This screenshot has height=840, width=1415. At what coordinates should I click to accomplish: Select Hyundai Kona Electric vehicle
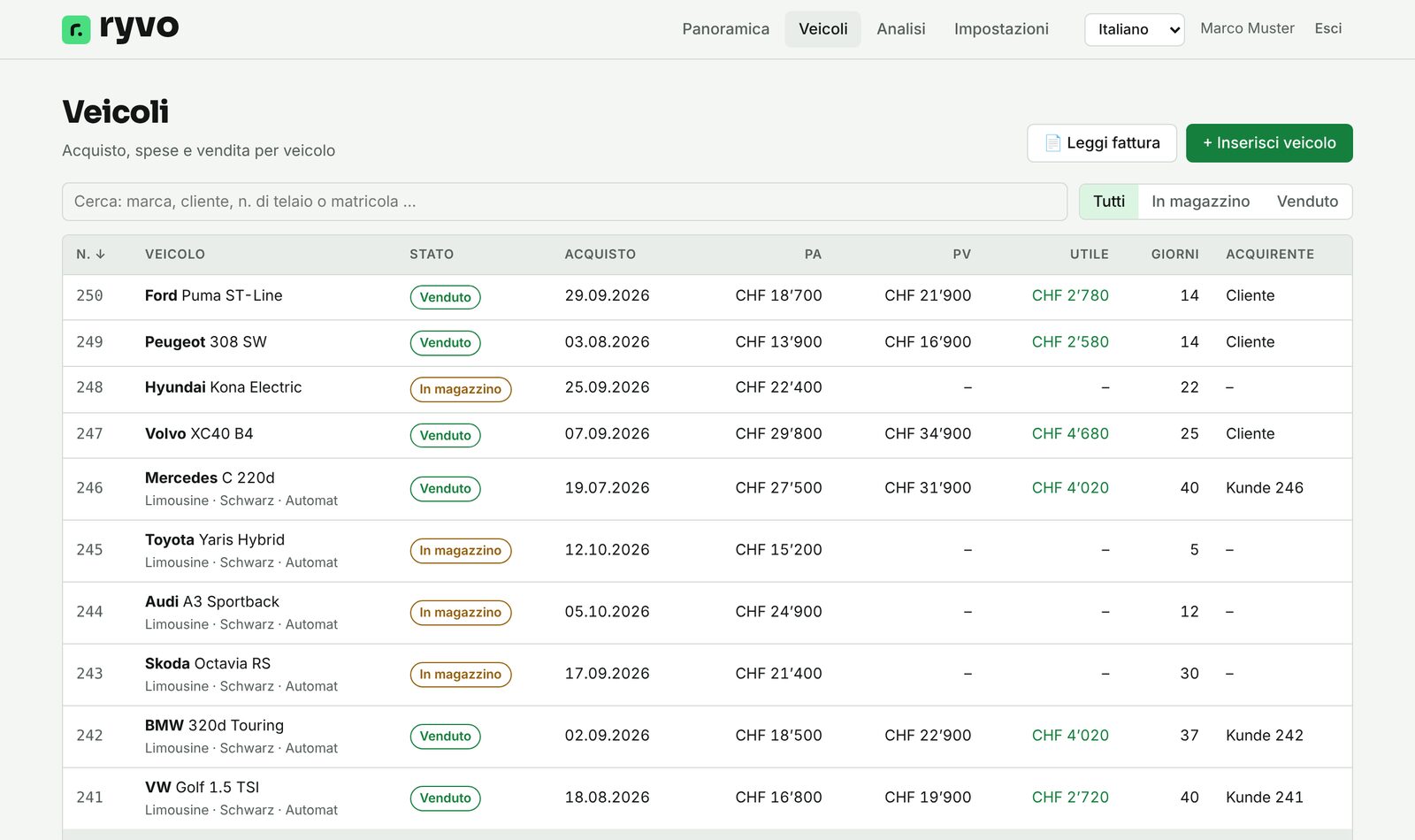707,389
